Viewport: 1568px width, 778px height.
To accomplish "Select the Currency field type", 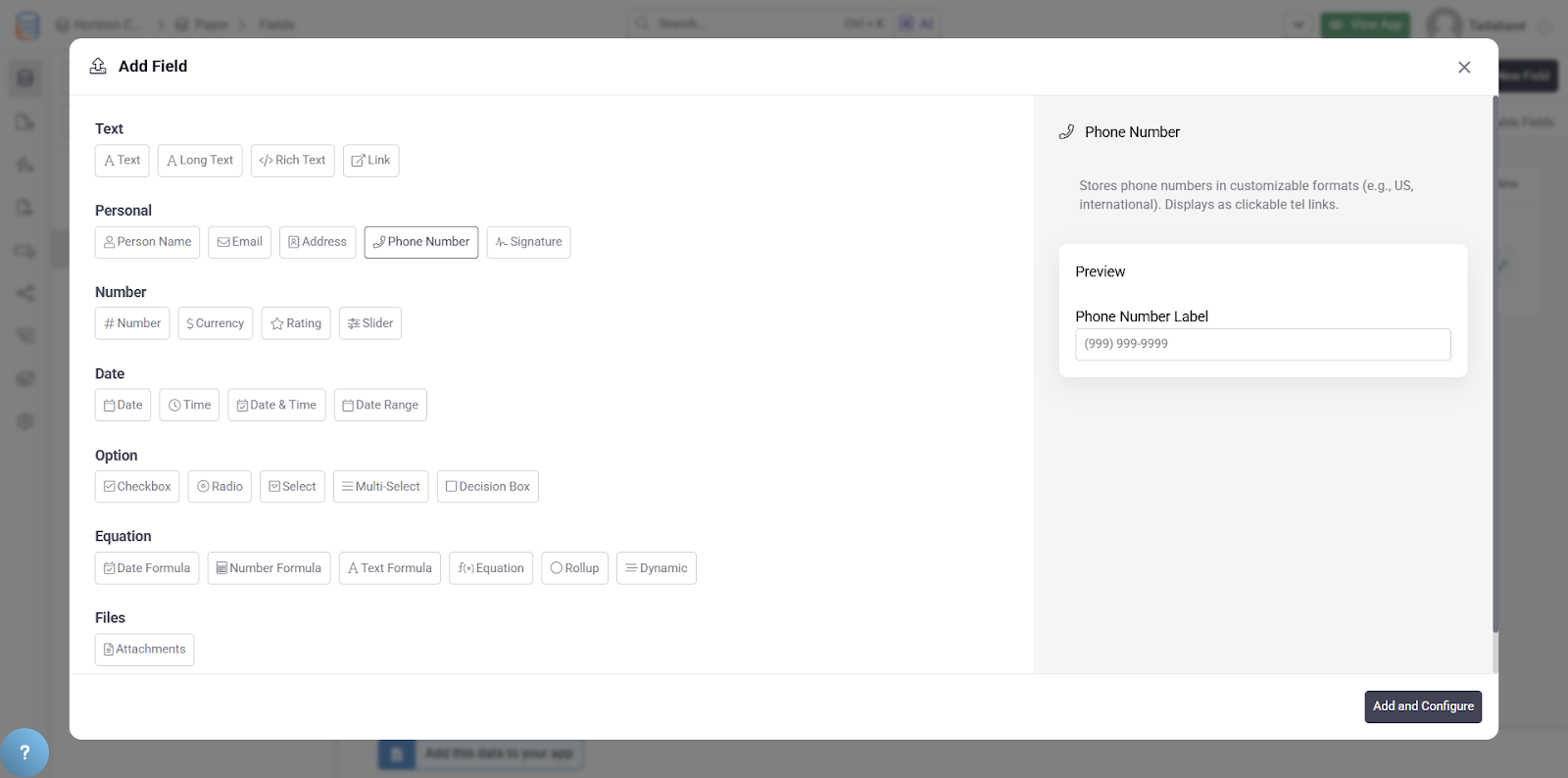I will point(216,323).
